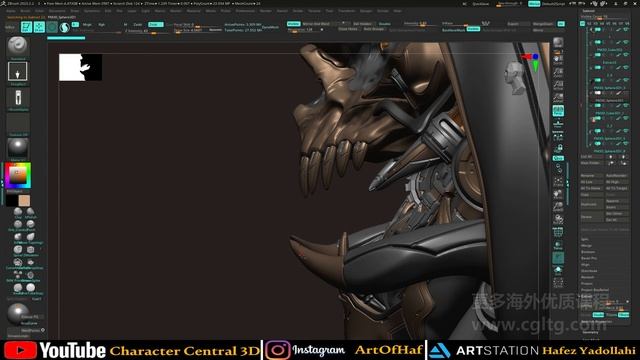Click the Actual size icon
The image size is (640, 360).
(x=558, y=85)
